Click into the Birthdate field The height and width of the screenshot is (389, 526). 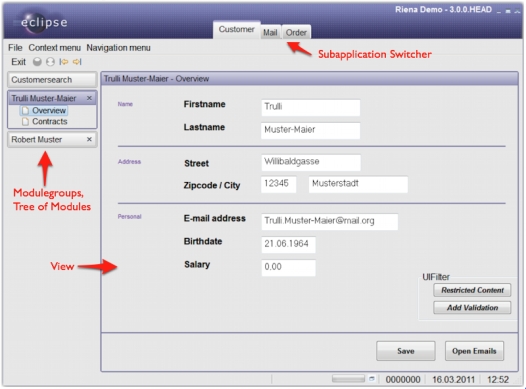click(x=288, y=244)
